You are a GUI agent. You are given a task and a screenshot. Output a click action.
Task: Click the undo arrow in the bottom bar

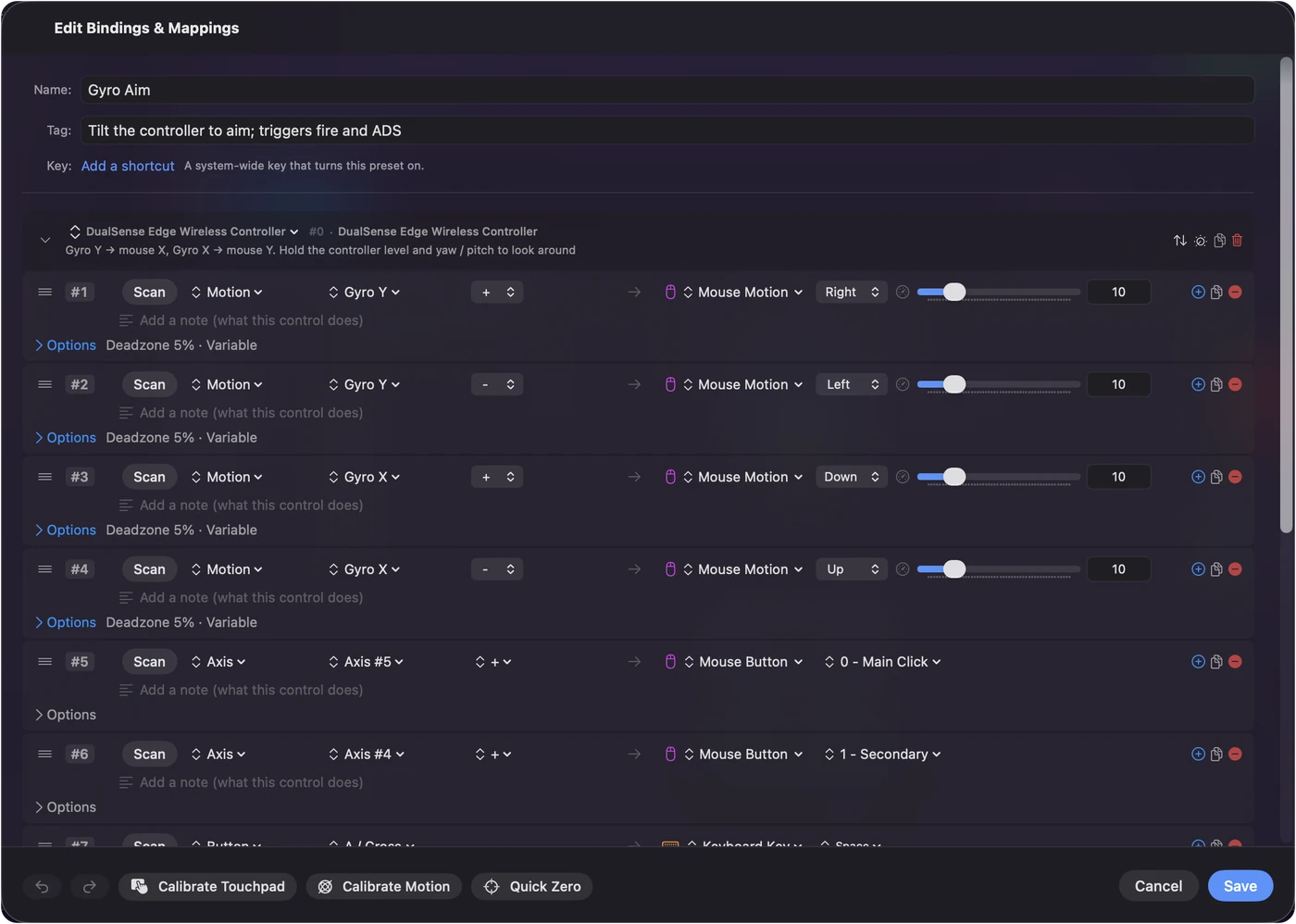(43, 887)
